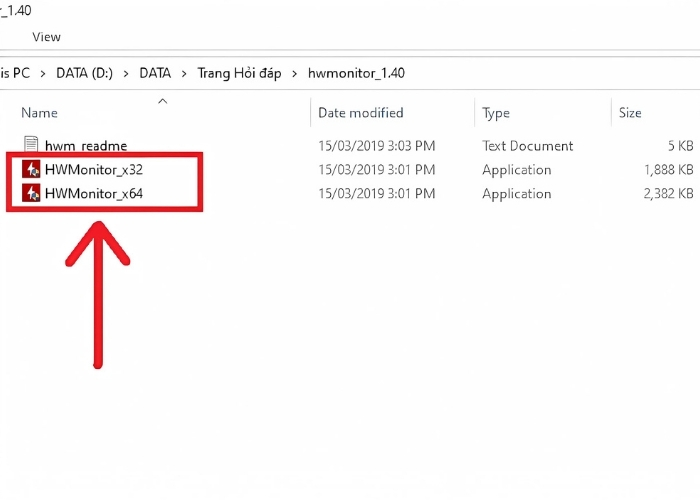Jump to the DATA folder breadcrumb after DATA (D:)
Image resolution: width=700 pixels, height=500 pixels.
pyautogui.click(x=155, y=73)
